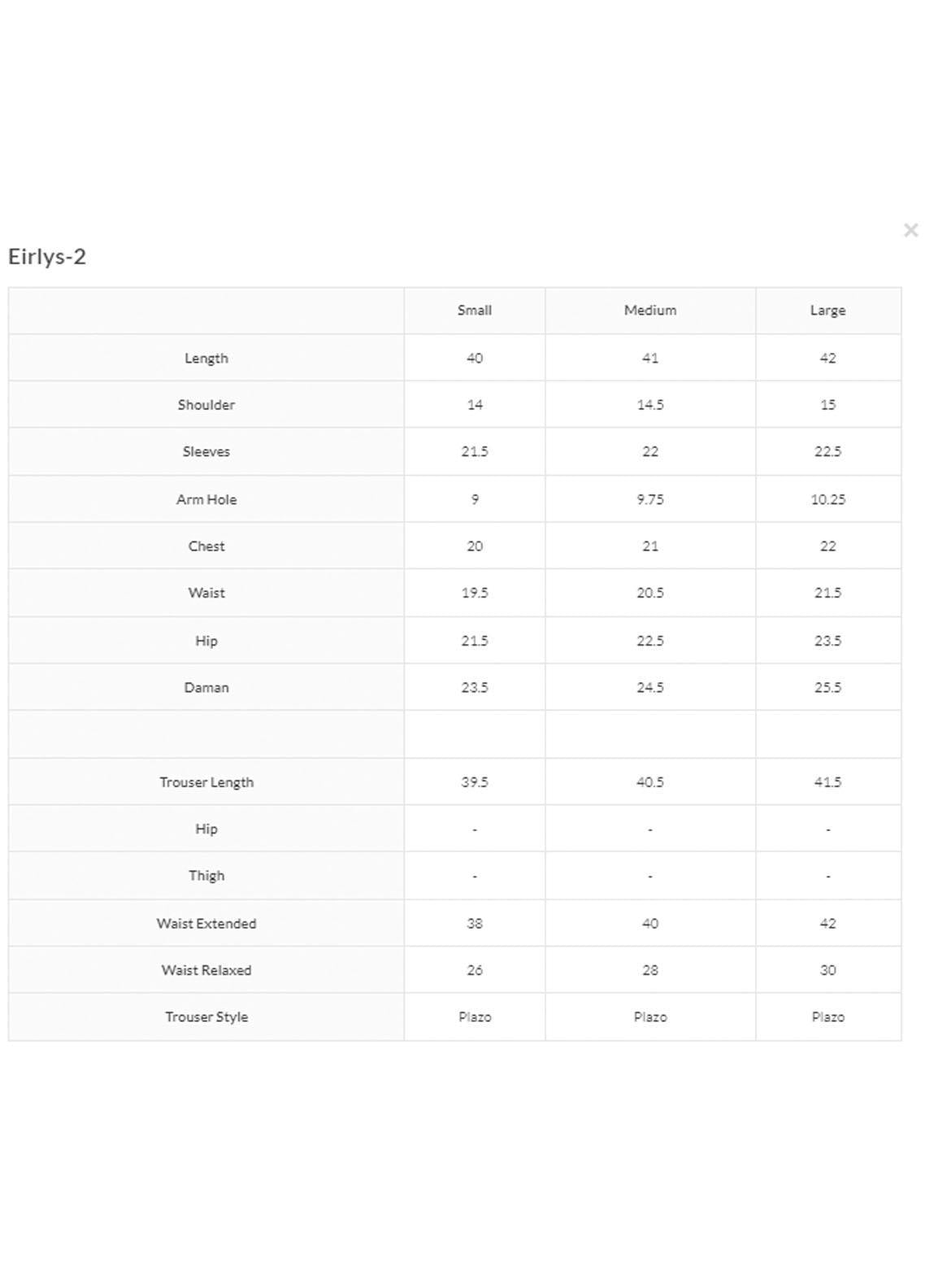Click the Arm Hole row label
Viewport: 925px width, 1288px height.
(206, 500)
